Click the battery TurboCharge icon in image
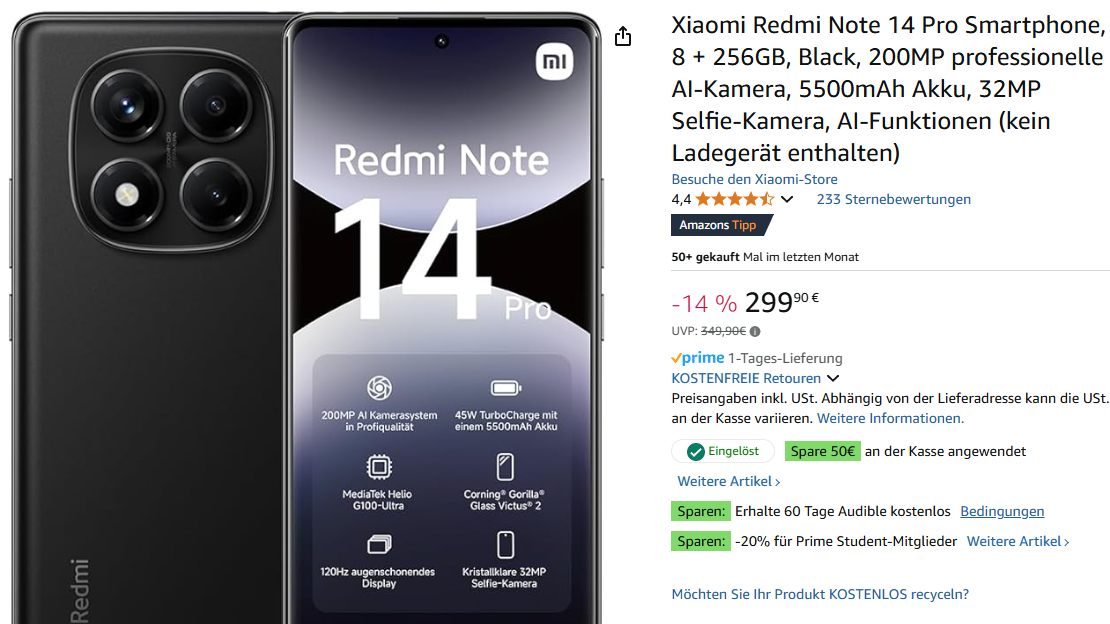This screenshot has width=1110, height=624. (x=506, y=388)
